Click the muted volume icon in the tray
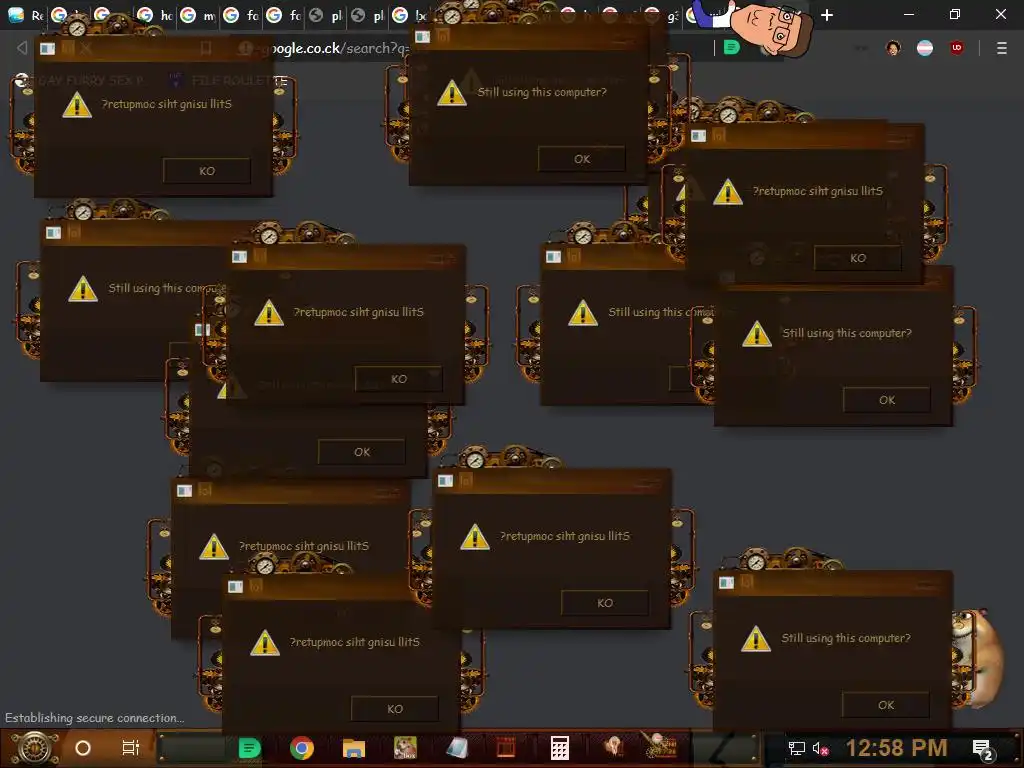Viewport: 1024px width, 768px height. [820, 748]
